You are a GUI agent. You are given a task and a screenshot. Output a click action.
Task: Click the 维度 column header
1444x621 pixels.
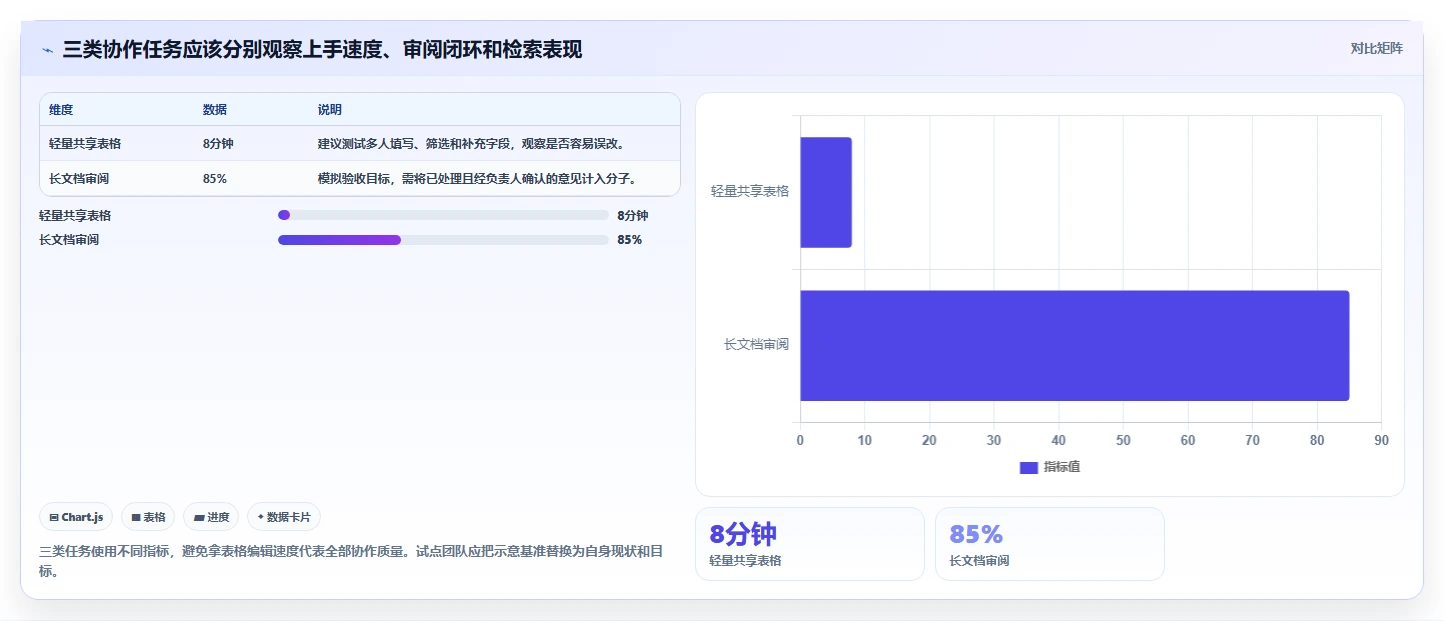click(x=61, y=110)
